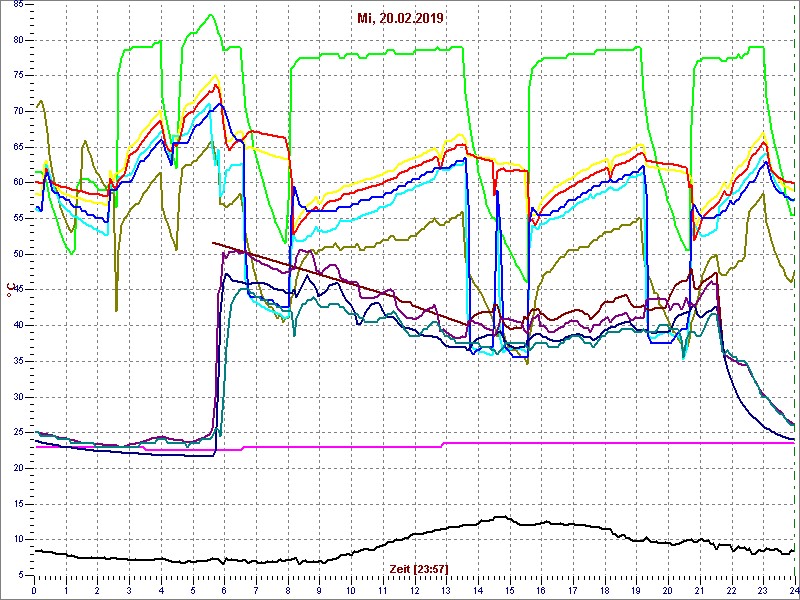Click the 35 temperature axis label

coord(18,361)
